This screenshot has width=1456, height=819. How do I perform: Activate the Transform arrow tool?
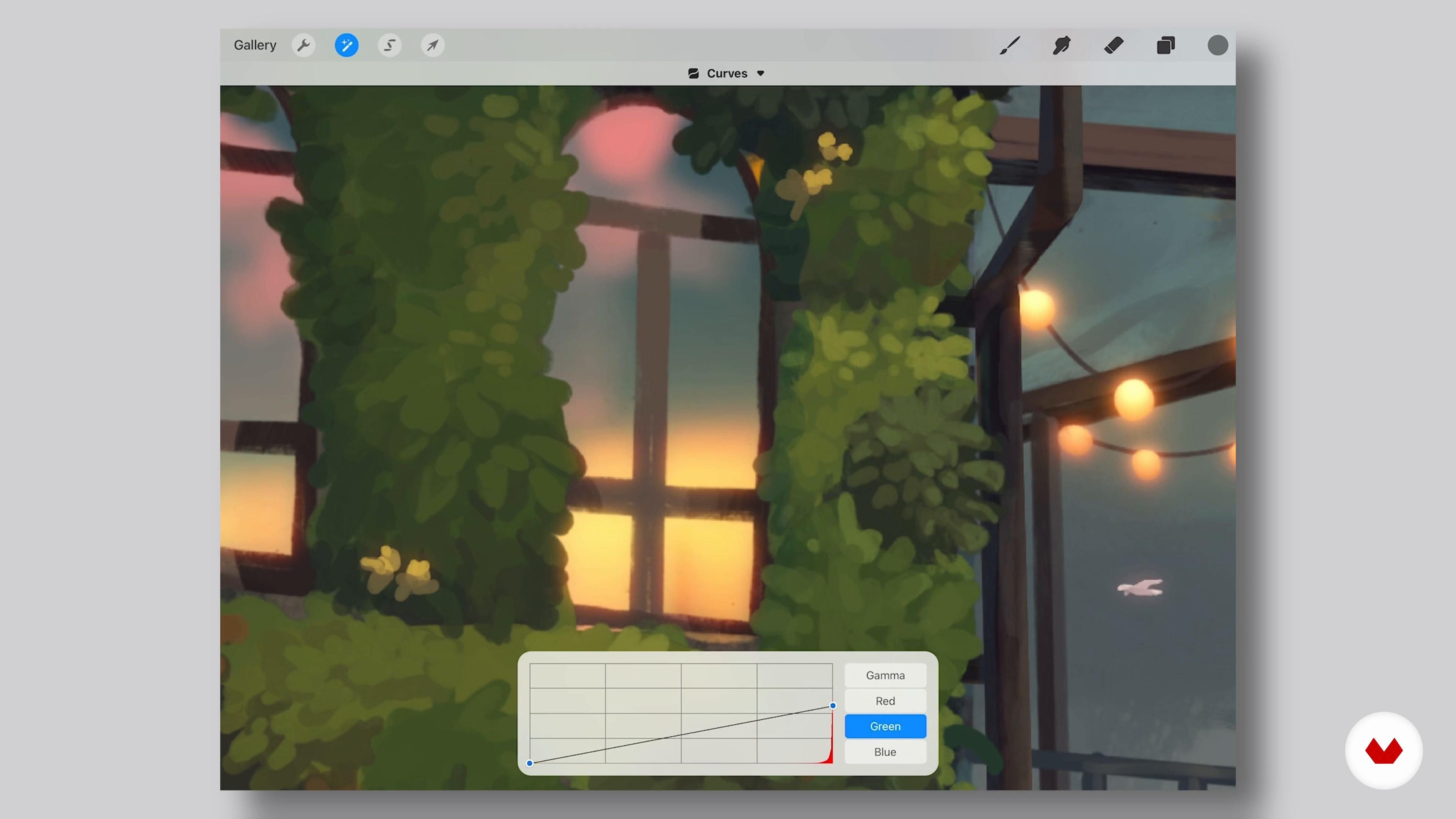[x=432, y=45]
